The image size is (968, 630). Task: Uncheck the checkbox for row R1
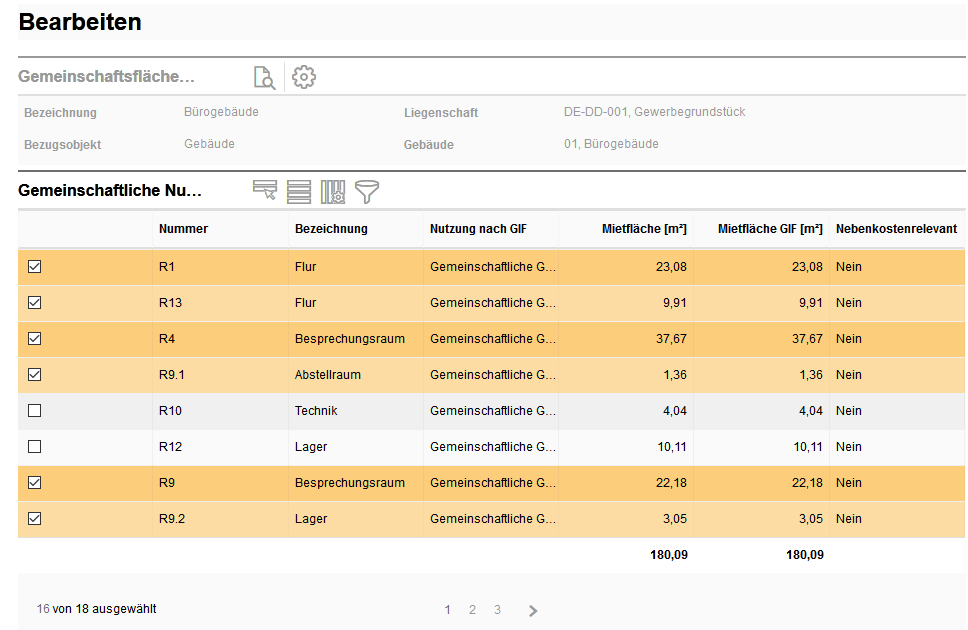[35, 267]
